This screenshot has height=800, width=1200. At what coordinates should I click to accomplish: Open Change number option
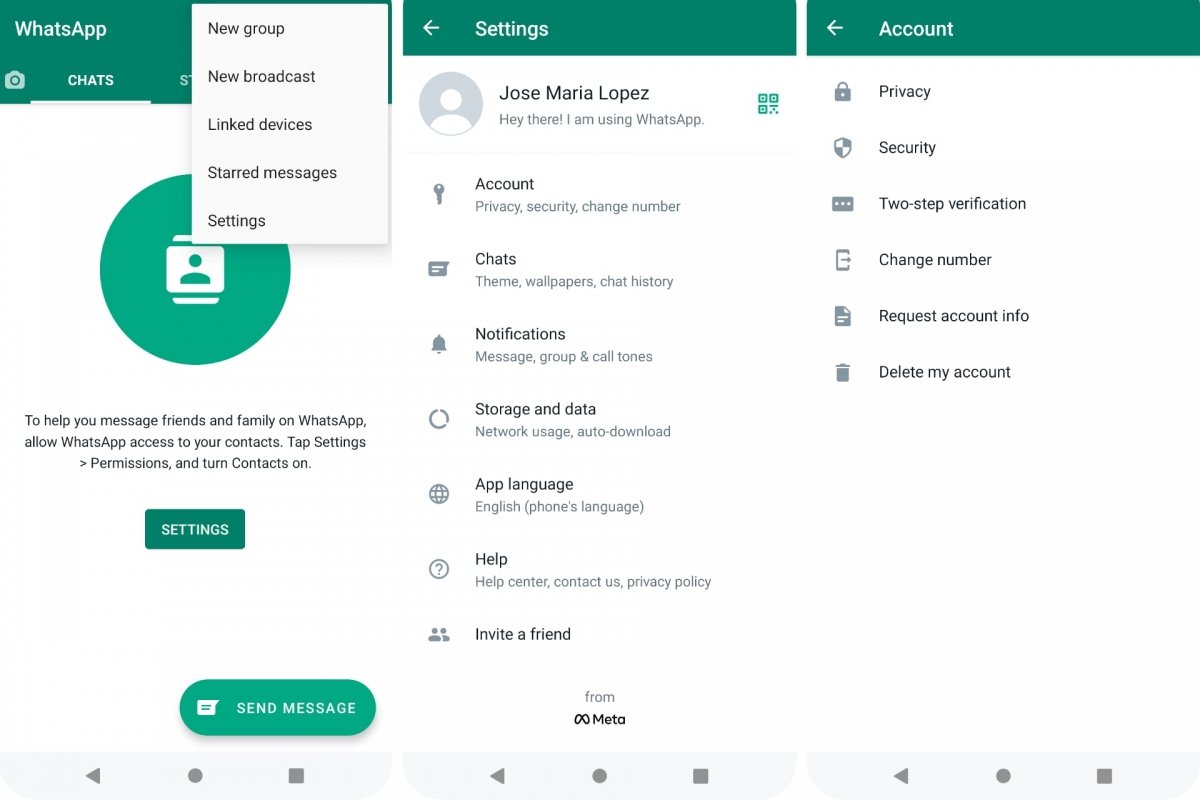(x=1003, y=260)
